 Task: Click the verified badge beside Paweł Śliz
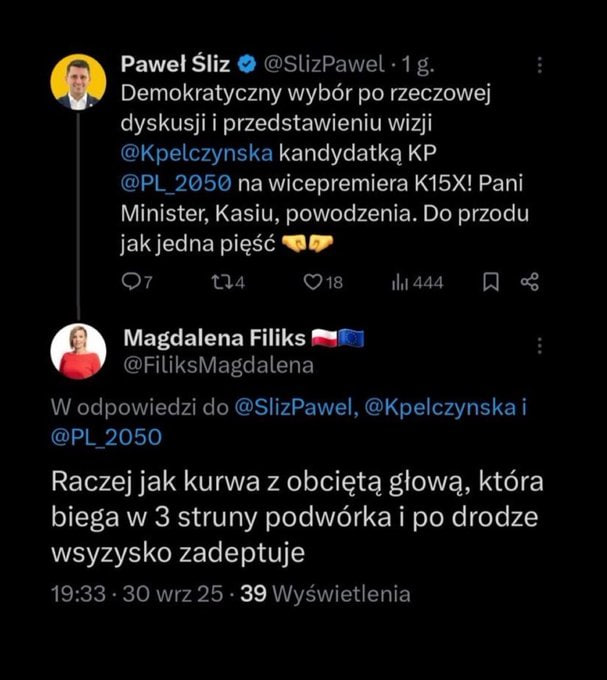pyautogui.click(x=246, y=66)
